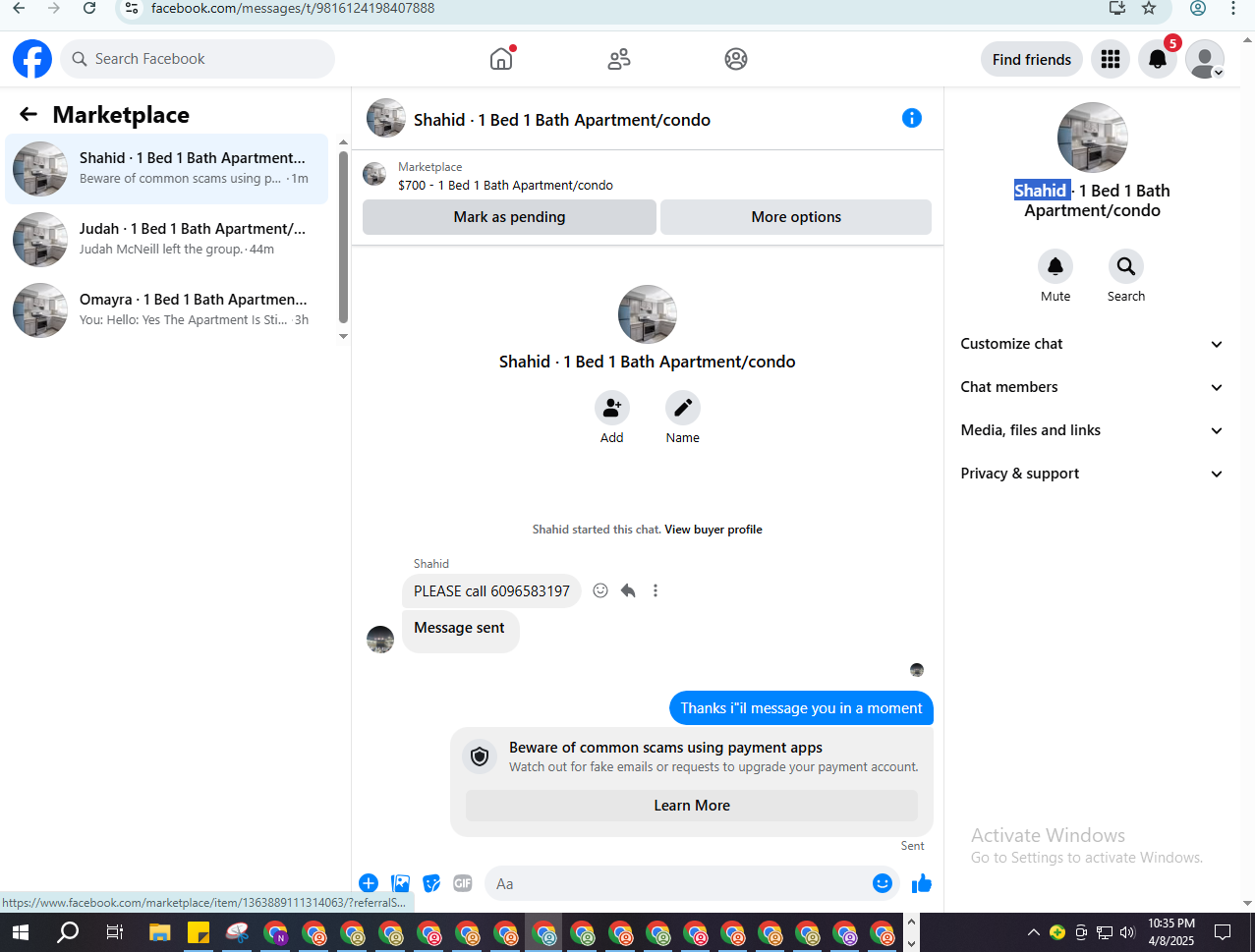
Task: Open the account profile avatar menu
Action: click(x=1205, y=59)
